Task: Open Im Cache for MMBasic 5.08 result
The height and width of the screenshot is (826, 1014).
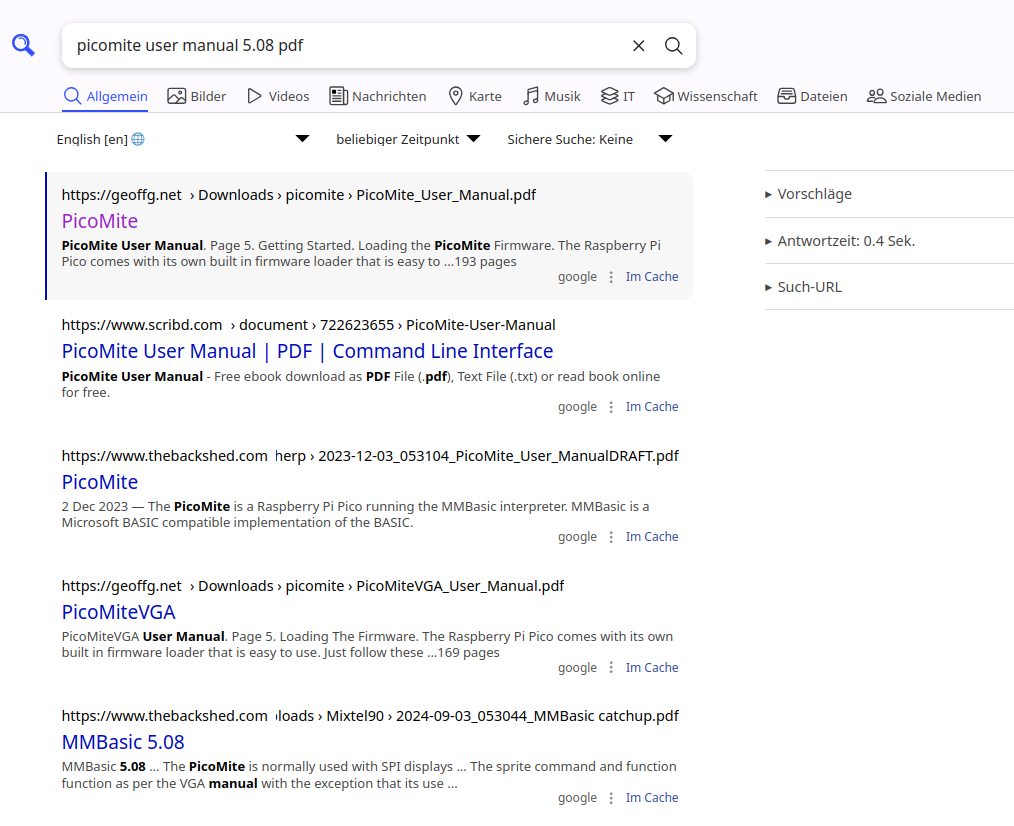Action: click(x=652, y=798)
